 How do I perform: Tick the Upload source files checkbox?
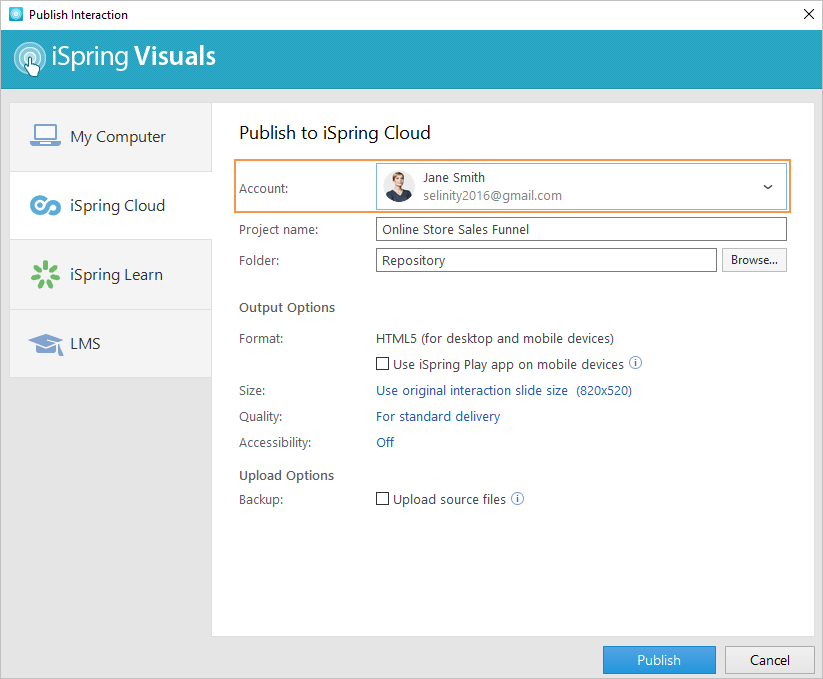pos(382,498)
